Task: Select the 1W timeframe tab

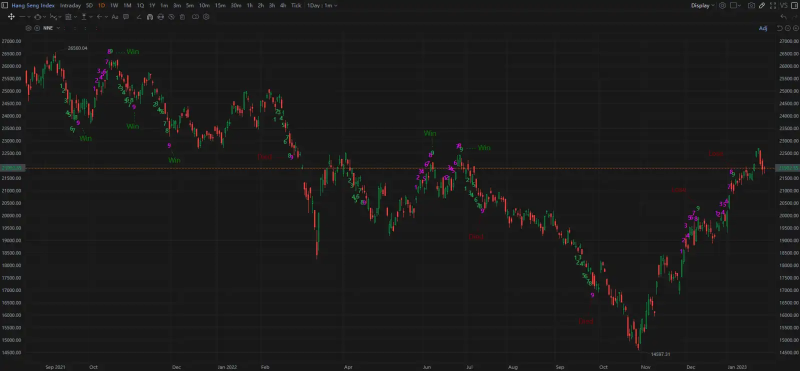Action: pyautogui.click(x=114, y=5)
